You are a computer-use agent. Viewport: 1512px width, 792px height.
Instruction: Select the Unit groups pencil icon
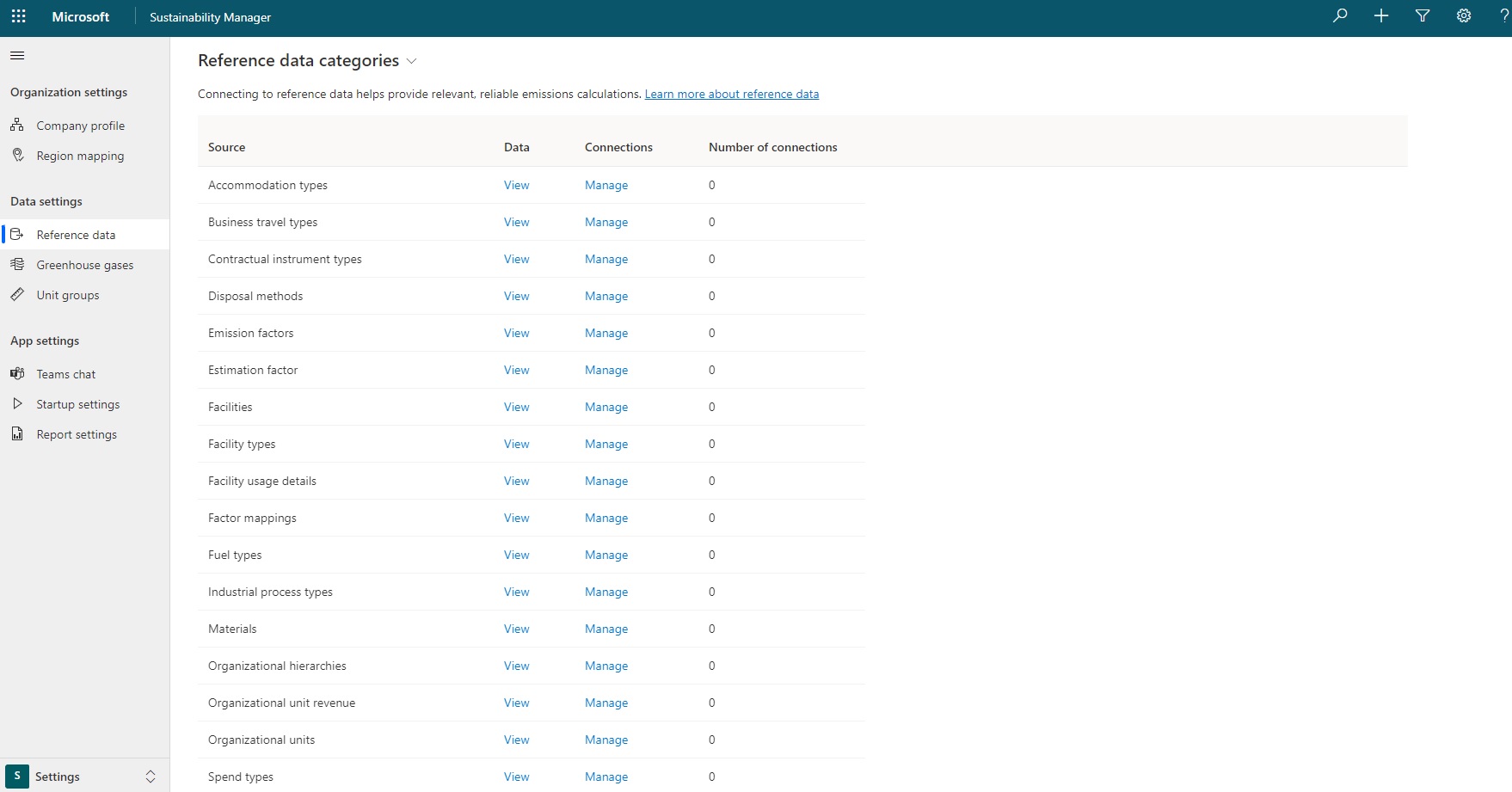17,294
